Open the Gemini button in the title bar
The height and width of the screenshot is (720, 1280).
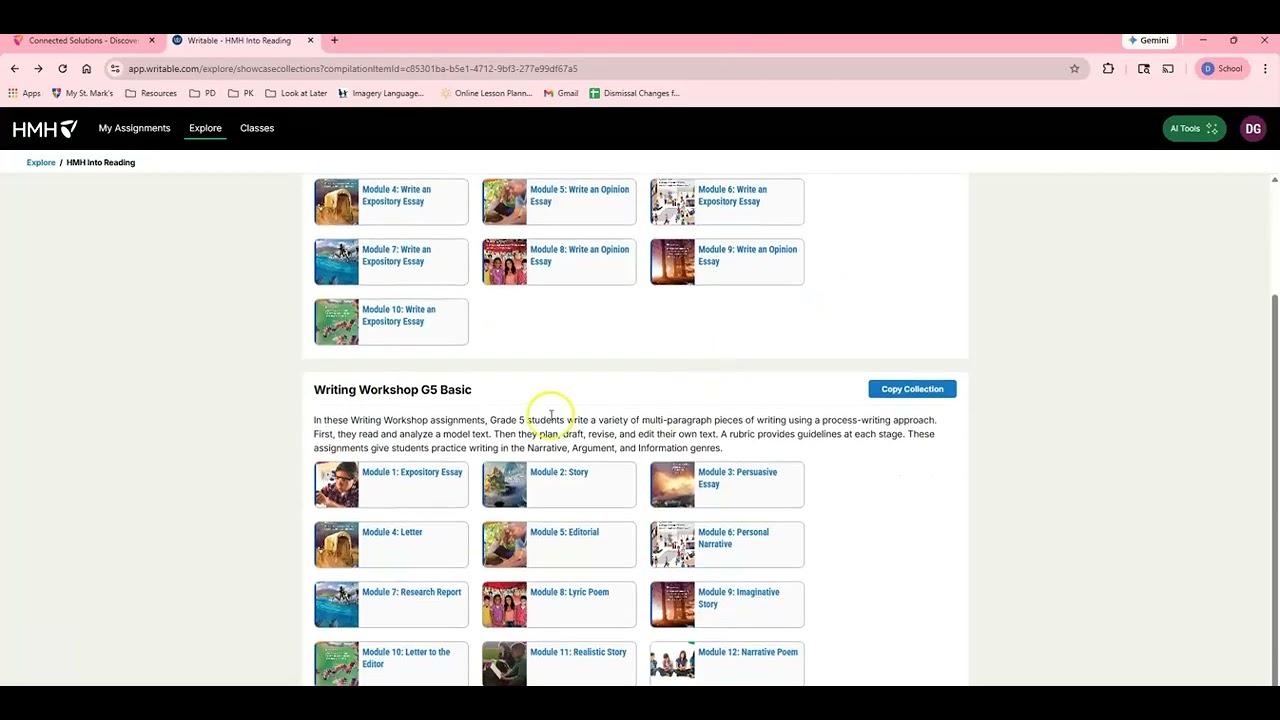coord(1148,40)
